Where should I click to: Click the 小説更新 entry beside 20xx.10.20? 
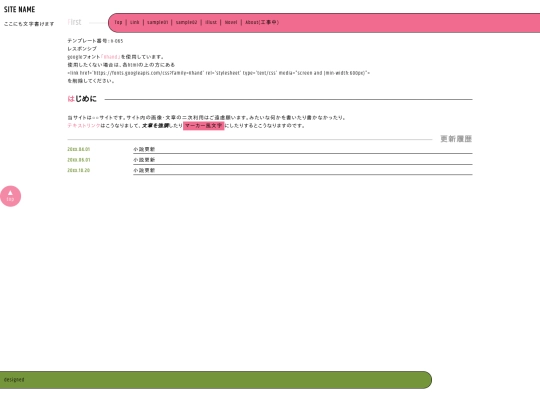pyautogui.click(x=144, y=170)
